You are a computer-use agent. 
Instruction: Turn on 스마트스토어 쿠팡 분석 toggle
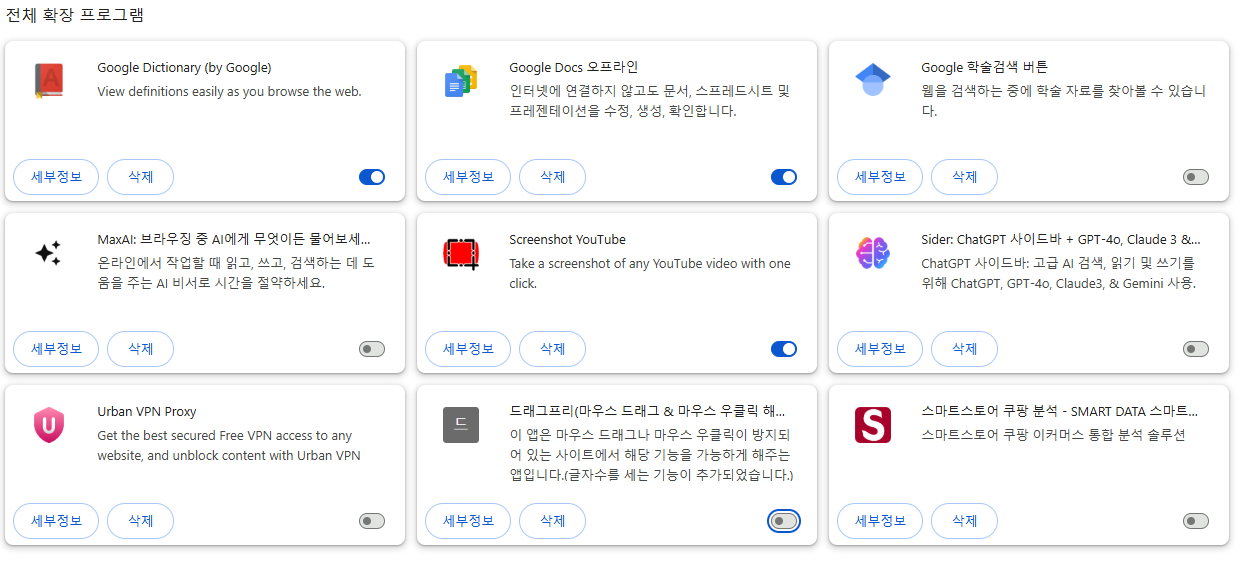click(1196, 521)
